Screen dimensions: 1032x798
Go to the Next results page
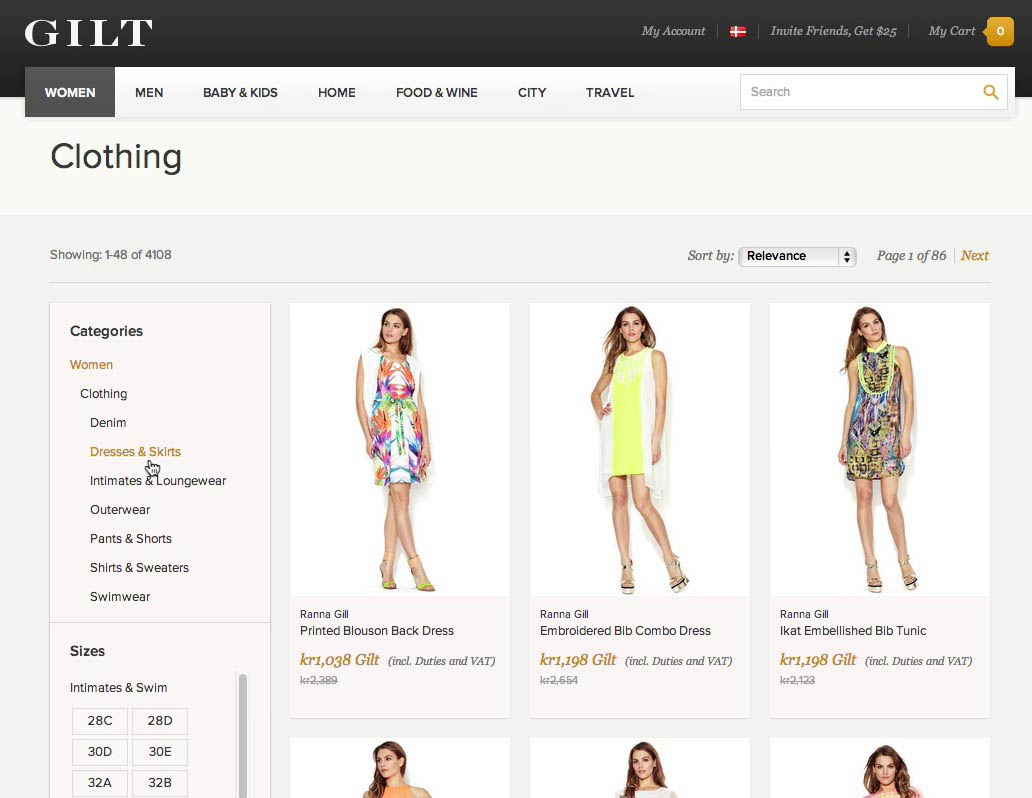click(974, 256)
